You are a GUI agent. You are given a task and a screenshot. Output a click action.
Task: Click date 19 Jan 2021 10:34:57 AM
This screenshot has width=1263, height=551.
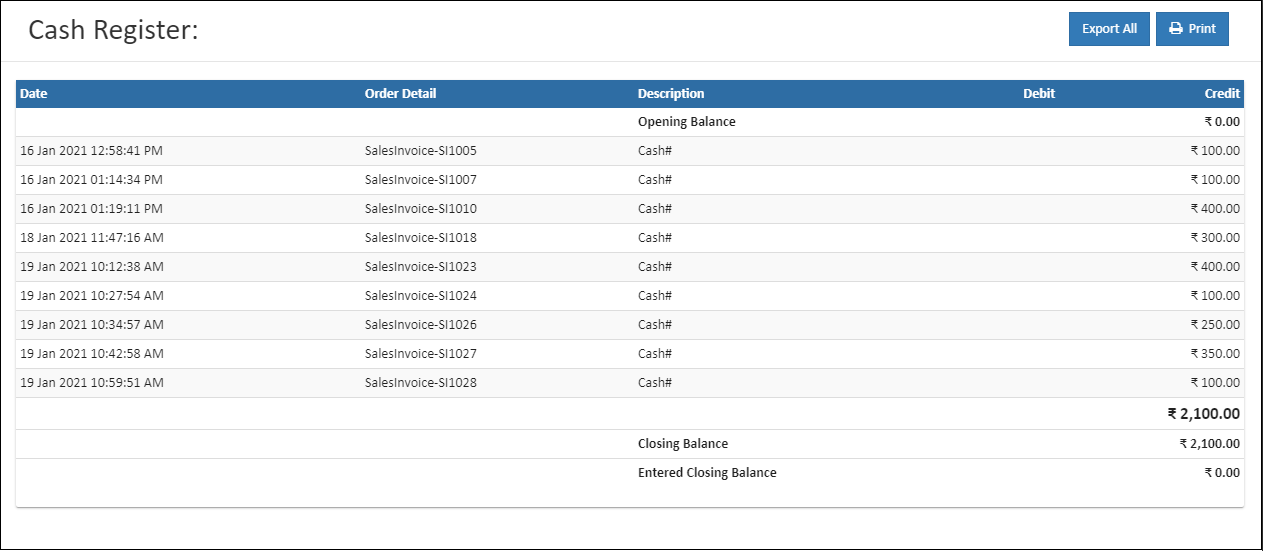click(x=92, y=325)
